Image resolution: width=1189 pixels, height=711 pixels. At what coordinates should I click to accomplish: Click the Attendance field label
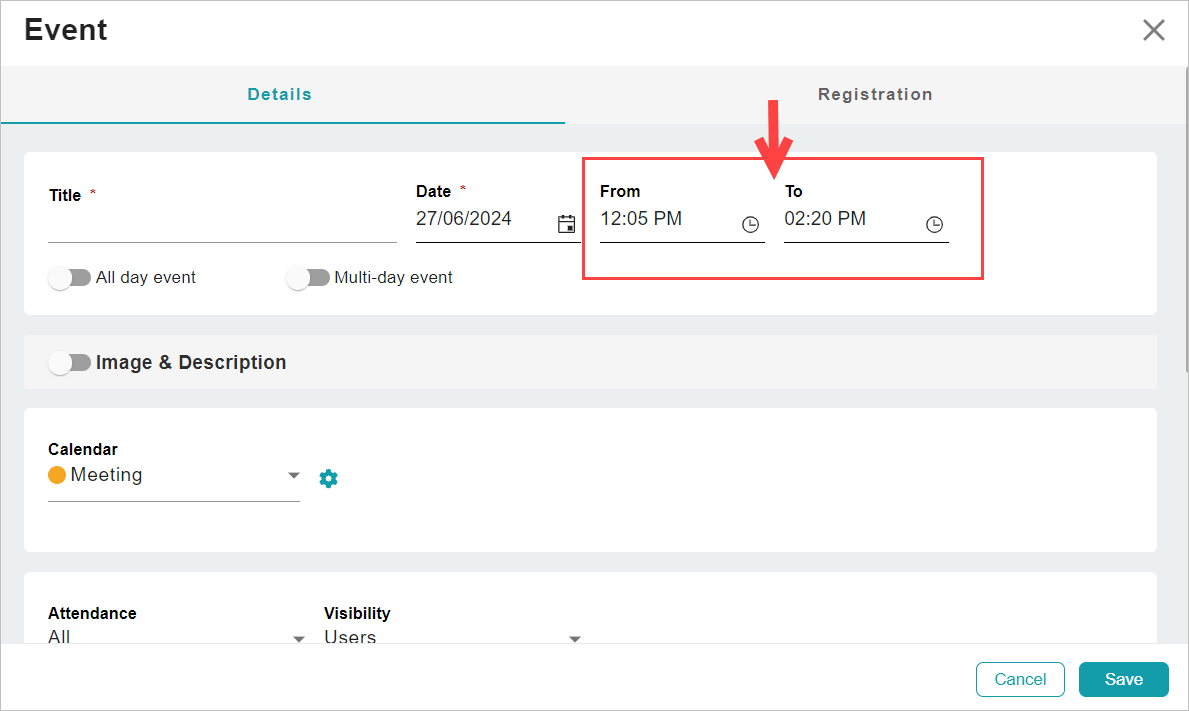coord(93,613)
